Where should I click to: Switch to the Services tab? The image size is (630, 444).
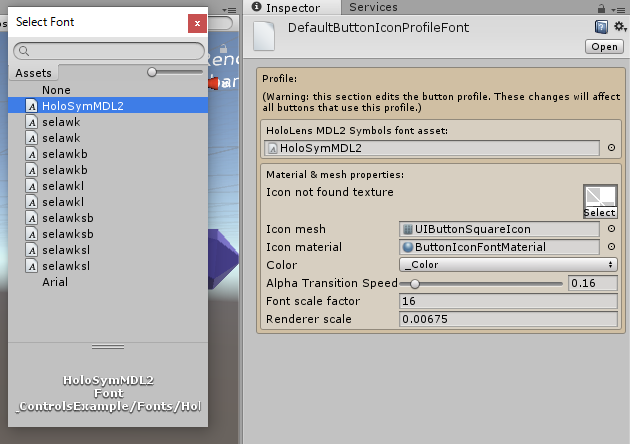[373, 7]
